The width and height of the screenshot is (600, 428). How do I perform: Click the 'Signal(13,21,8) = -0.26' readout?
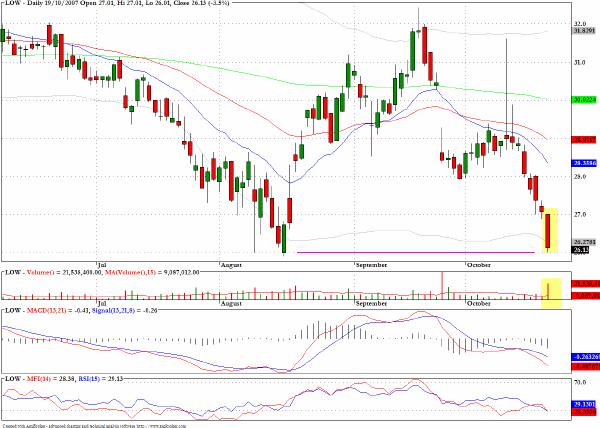click(x=124, y=310)
